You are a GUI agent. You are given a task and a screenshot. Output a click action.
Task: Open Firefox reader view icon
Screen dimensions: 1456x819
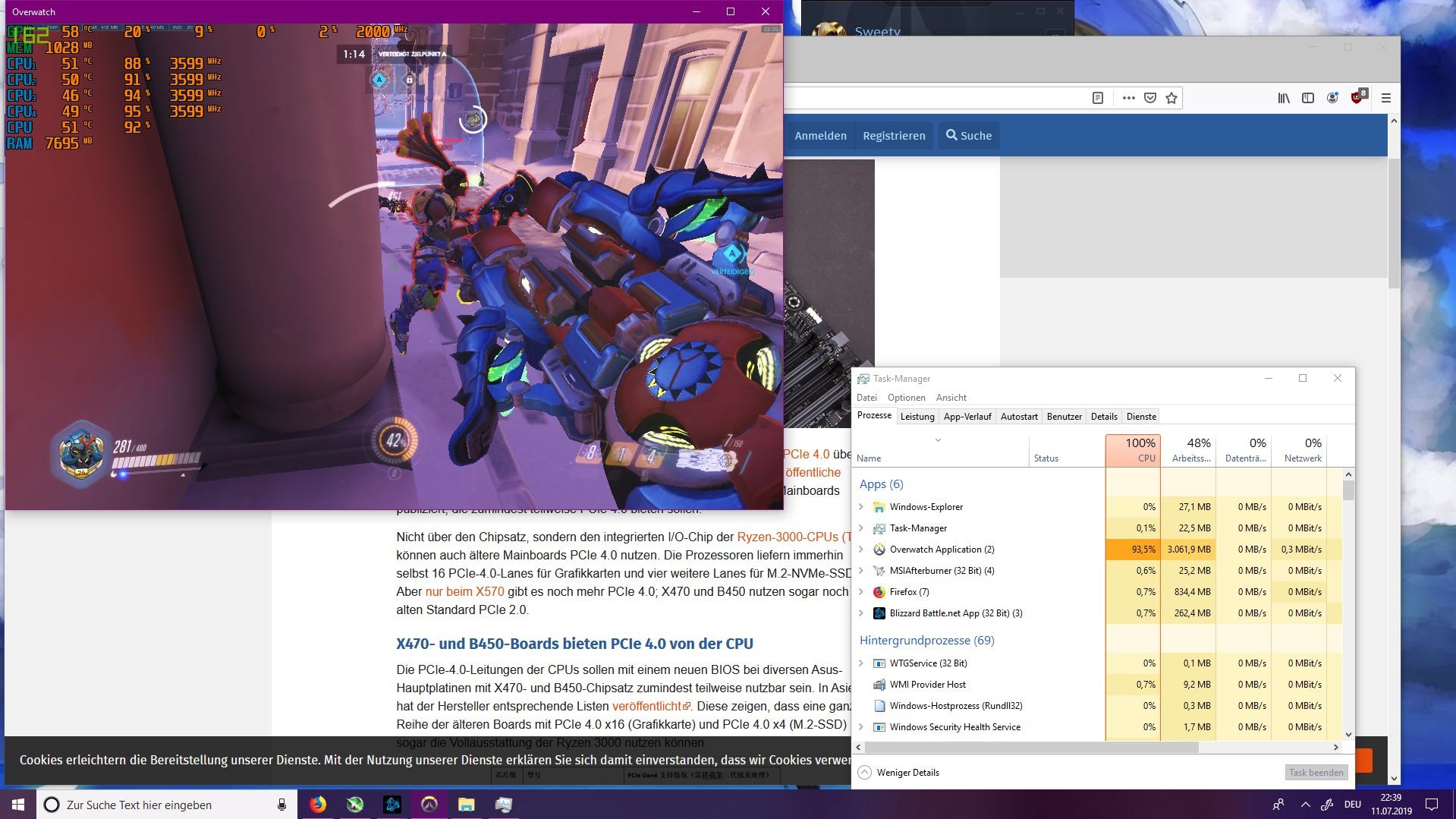point(1097,98)
